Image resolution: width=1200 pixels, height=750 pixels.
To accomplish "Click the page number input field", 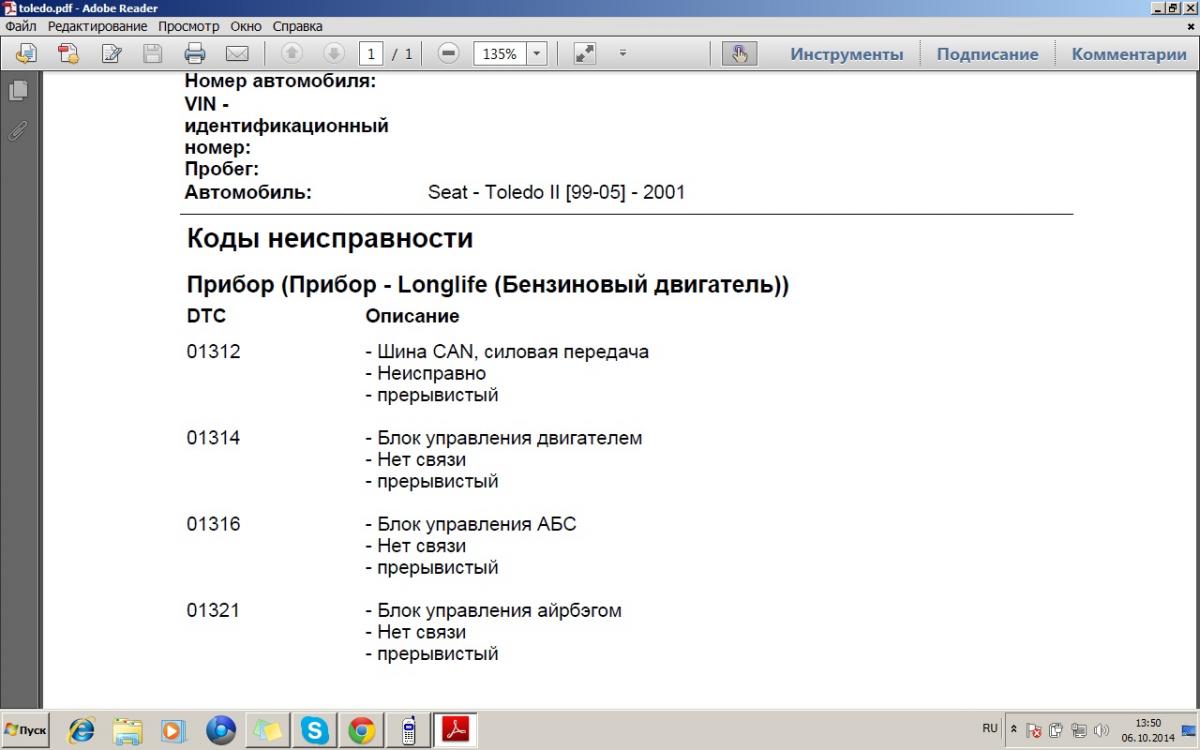I will point(371,54).
